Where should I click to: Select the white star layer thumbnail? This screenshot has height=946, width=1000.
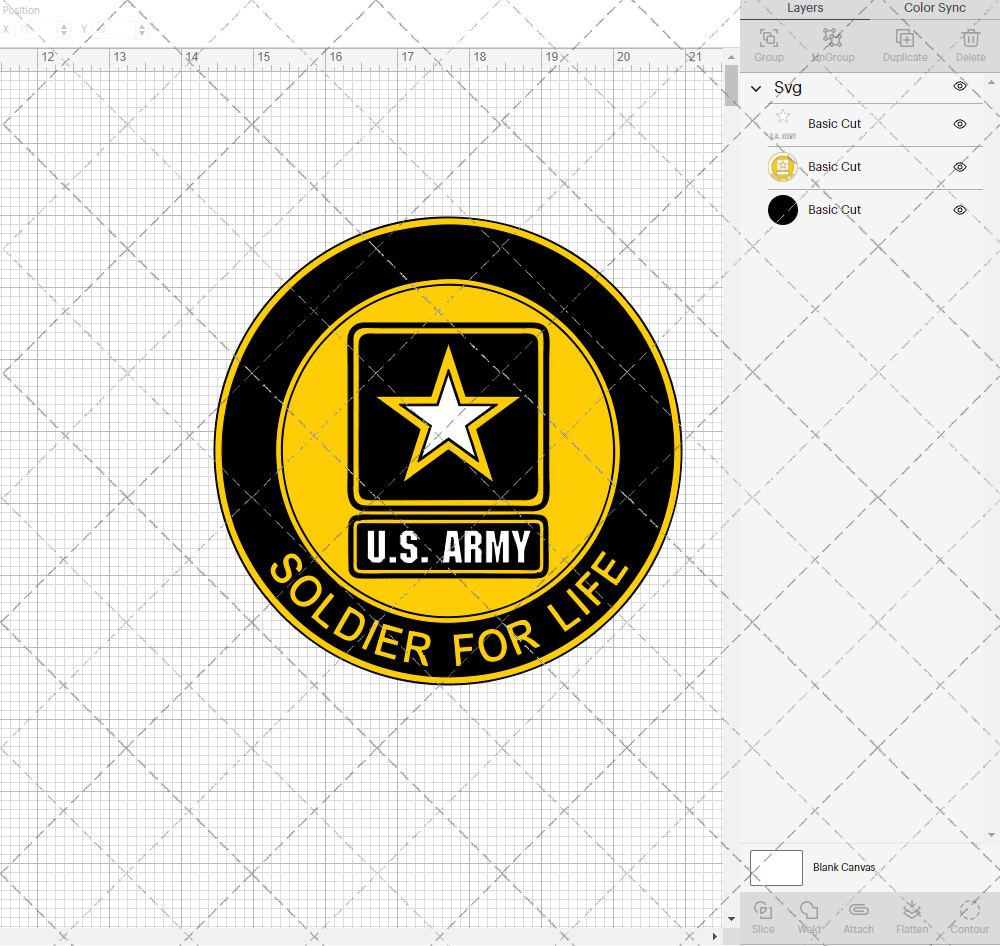[783, 124]
